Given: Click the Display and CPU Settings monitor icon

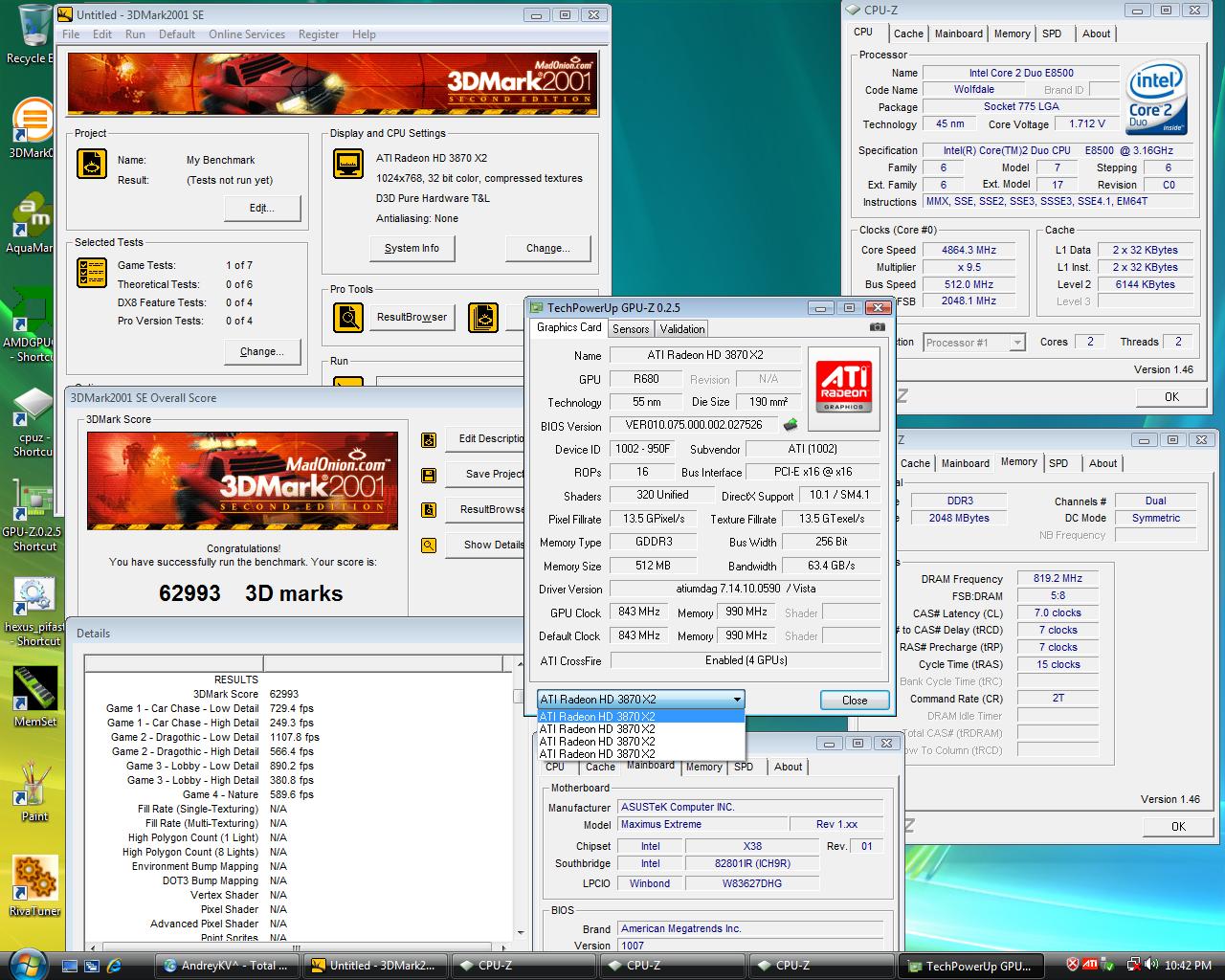Looking at the screenshot, I should point(348,164).
